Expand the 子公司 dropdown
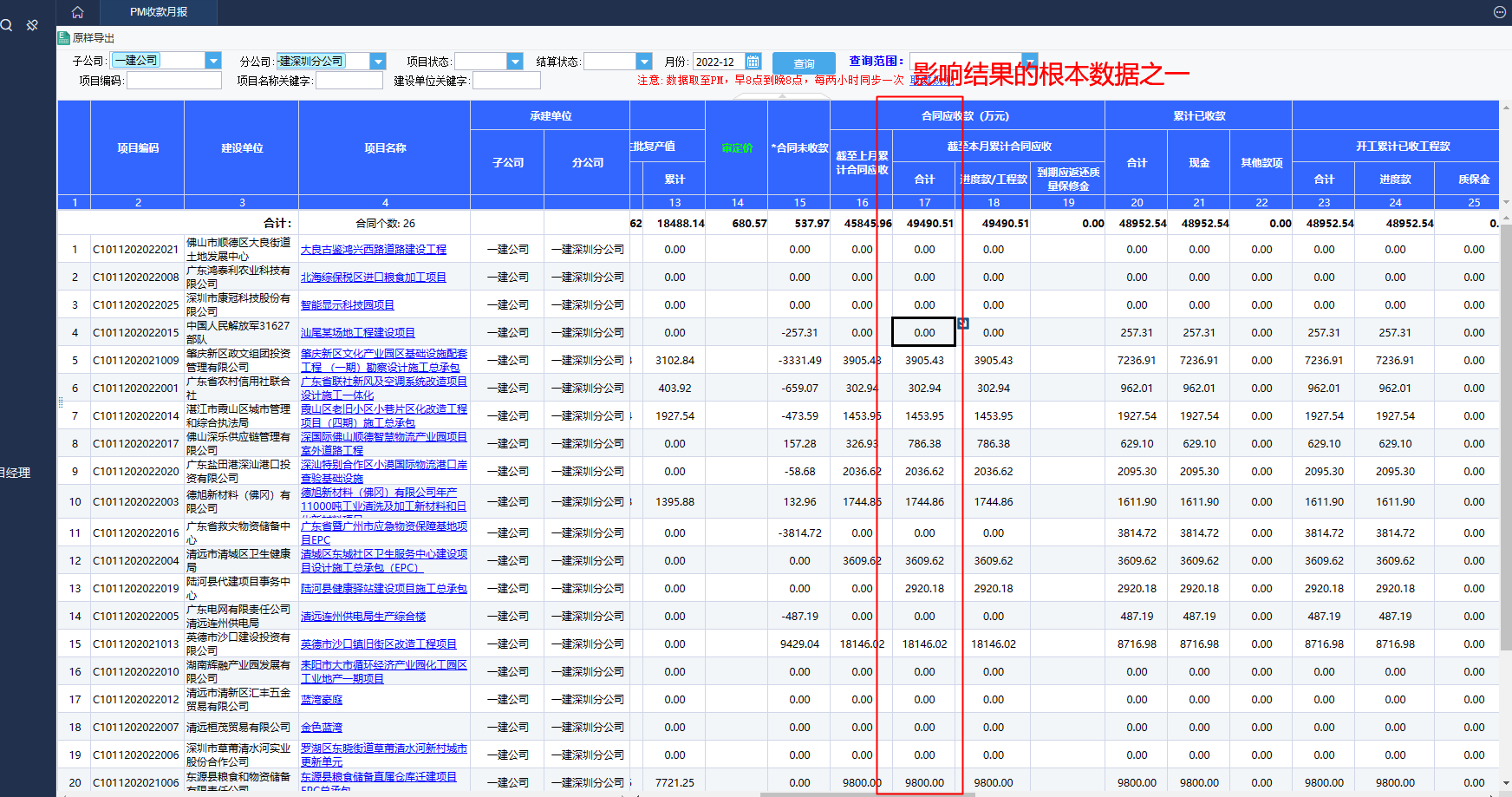Image resolution: width=1512 pixels, height=797 pixels. [x=213, y=61]
